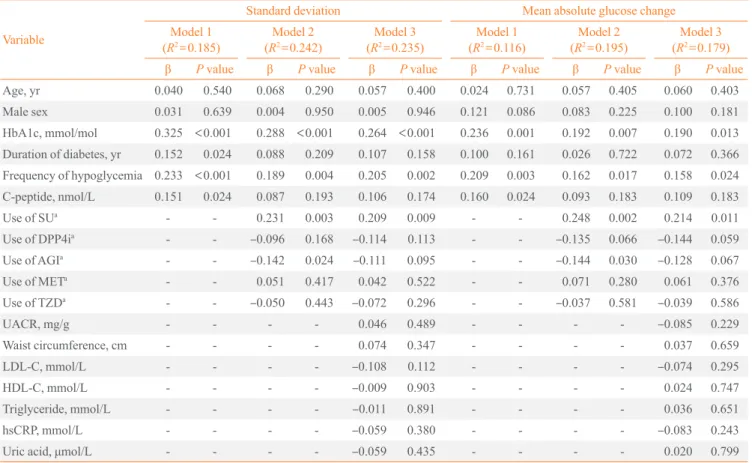Select the 0.229 value in UACR row
The image size is (752, 463).
pyautogui.click(x=725, y=324)
